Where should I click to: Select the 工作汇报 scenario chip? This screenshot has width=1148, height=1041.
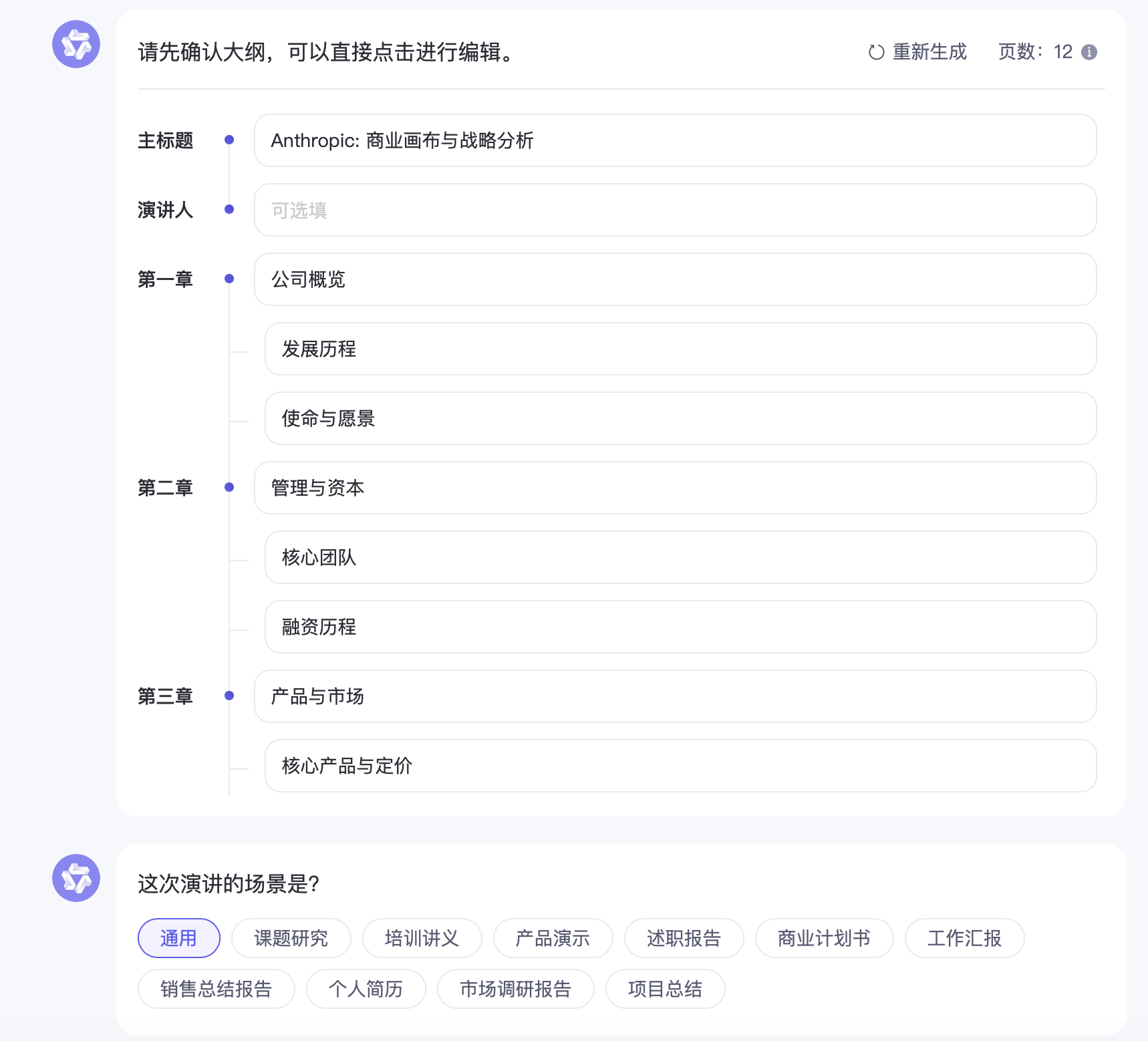(965, 938)
